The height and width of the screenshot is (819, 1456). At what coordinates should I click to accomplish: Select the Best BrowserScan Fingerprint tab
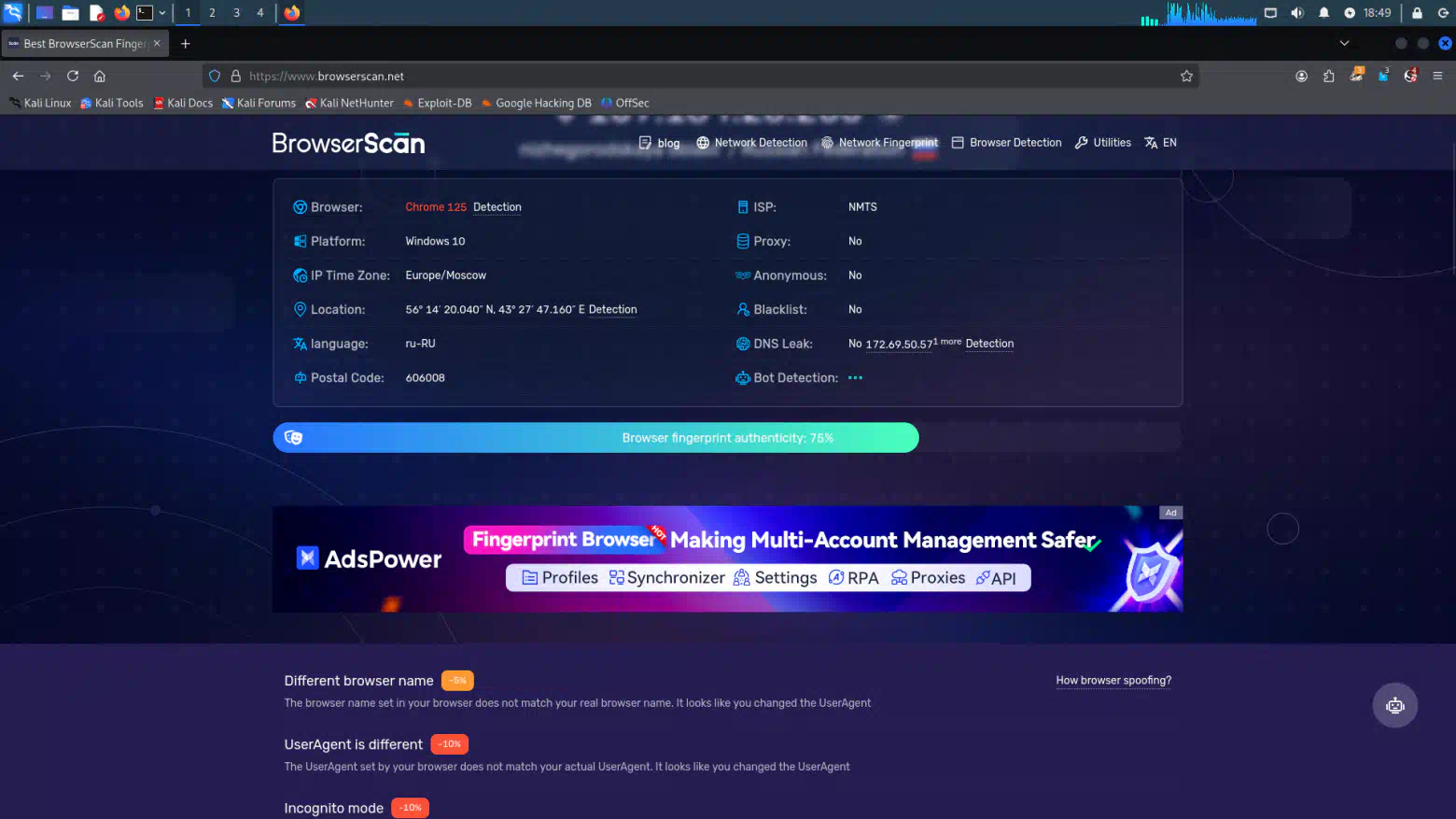point(85,43)
